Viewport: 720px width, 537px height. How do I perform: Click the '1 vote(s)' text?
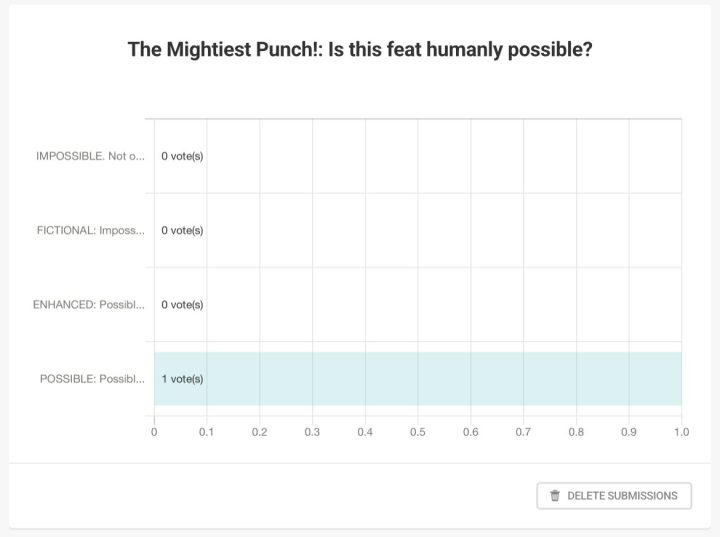(182, 379)
